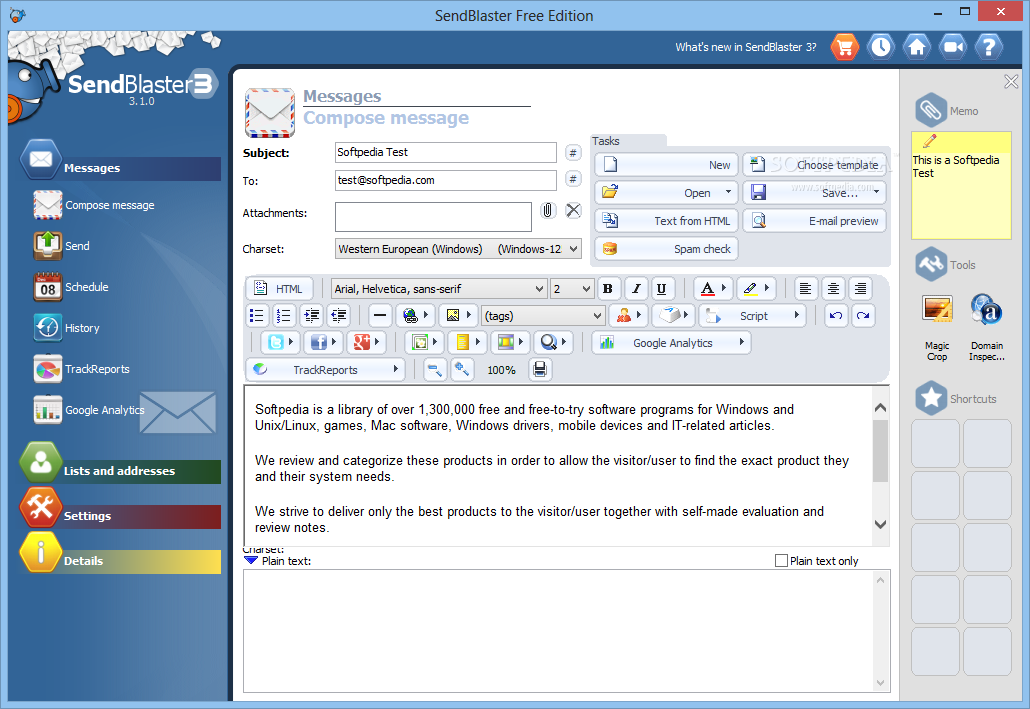Undo the last edit
This screenshot has height=709, width=1030.
[836, 316]
